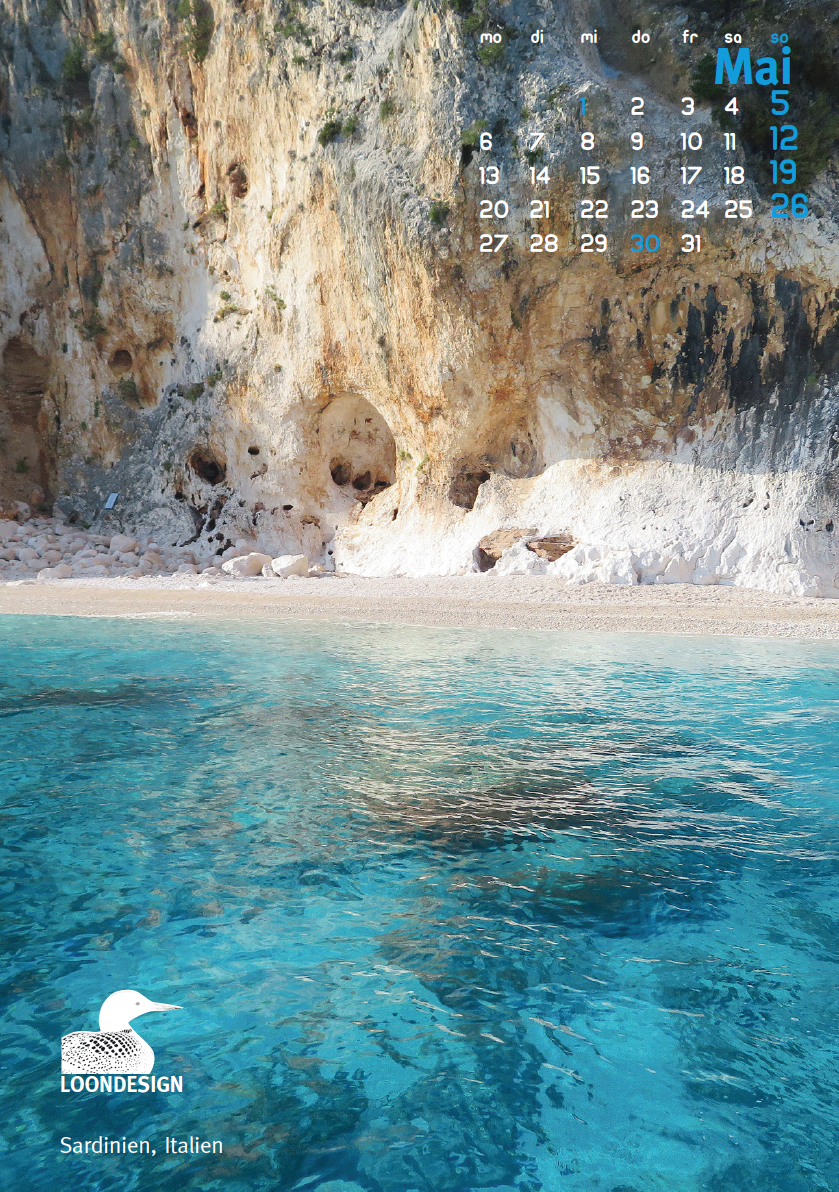The height and width of the screenshot is (1192, 839).
Task: Click the 'fr' weekday header
Action: (x=690, y=37)
